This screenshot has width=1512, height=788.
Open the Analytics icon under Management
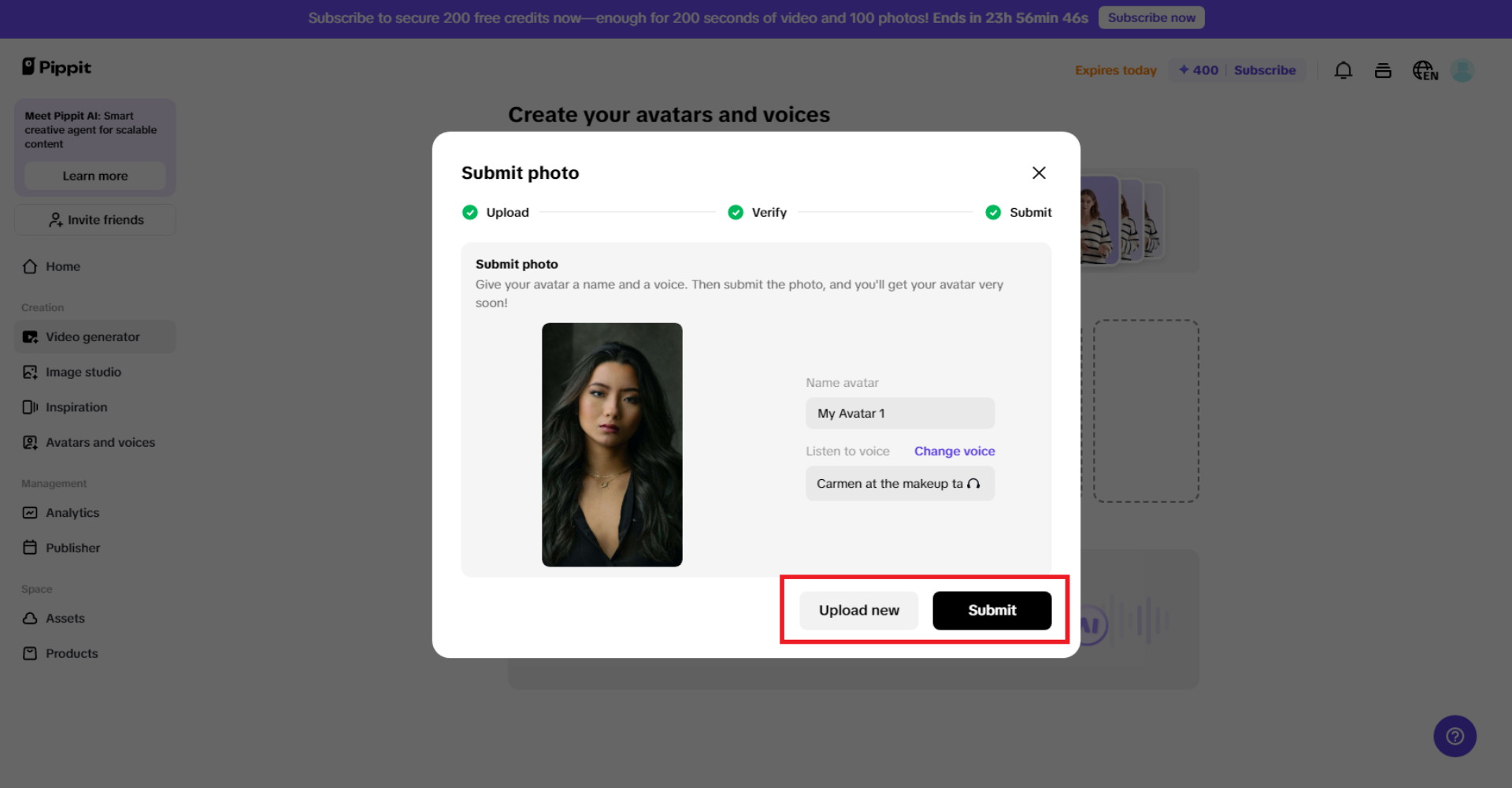point(29,512)
